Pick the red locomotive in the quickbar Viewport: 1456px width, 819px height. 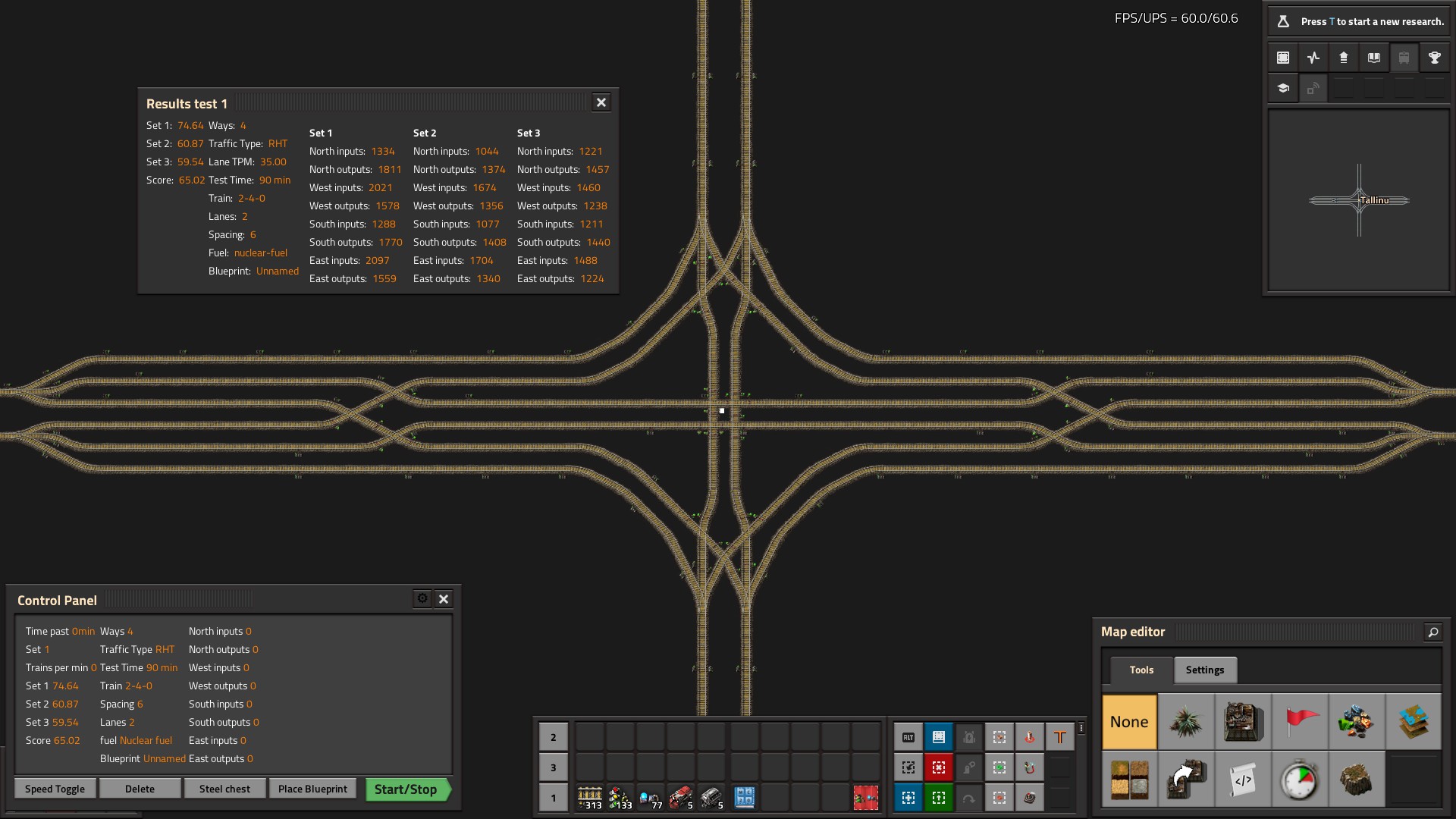pyautogui.click(x=681, y=797)
